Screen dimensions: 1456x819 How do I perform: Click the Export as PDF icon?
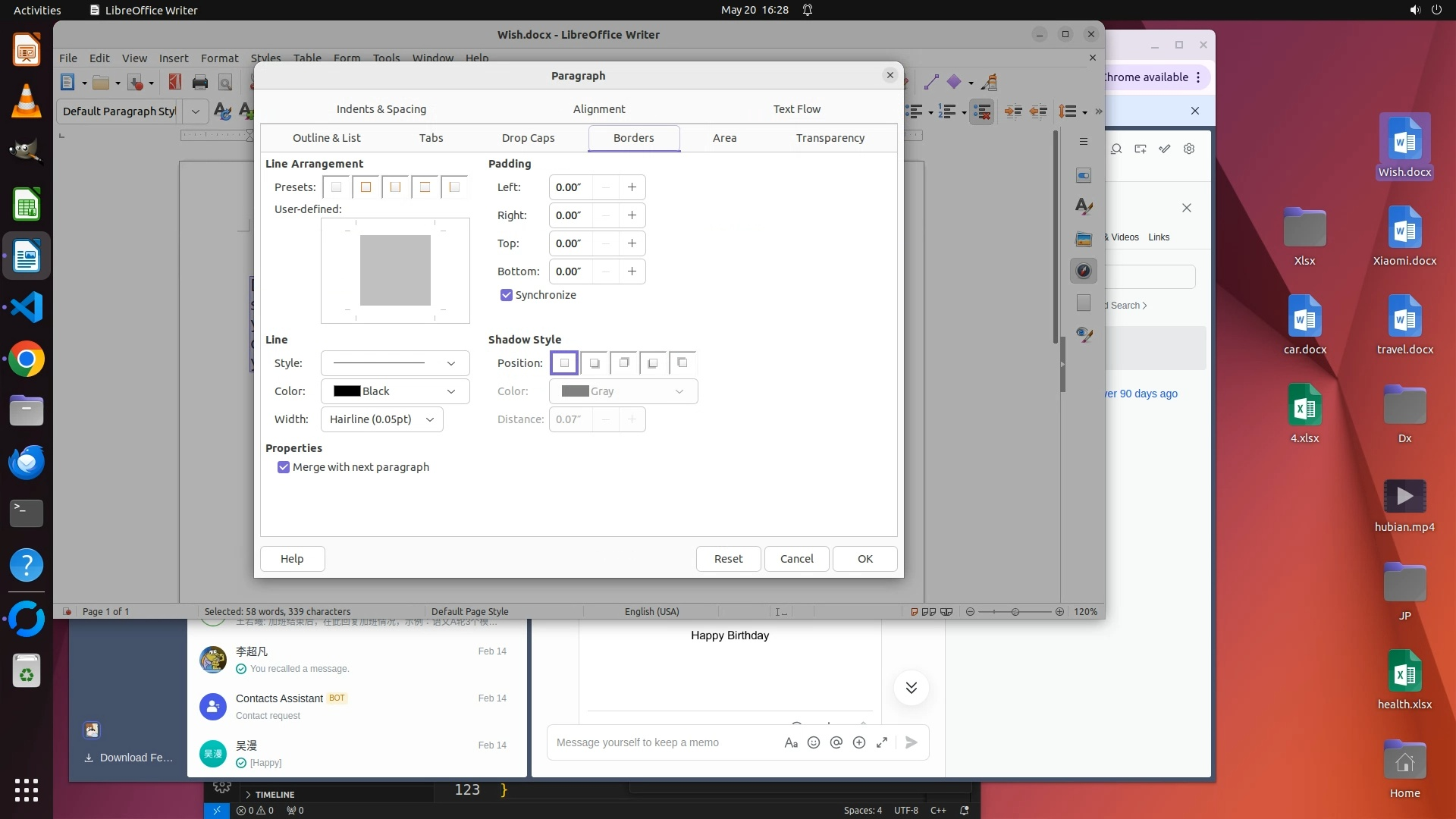pyautogui.click(x=175, y=83)
